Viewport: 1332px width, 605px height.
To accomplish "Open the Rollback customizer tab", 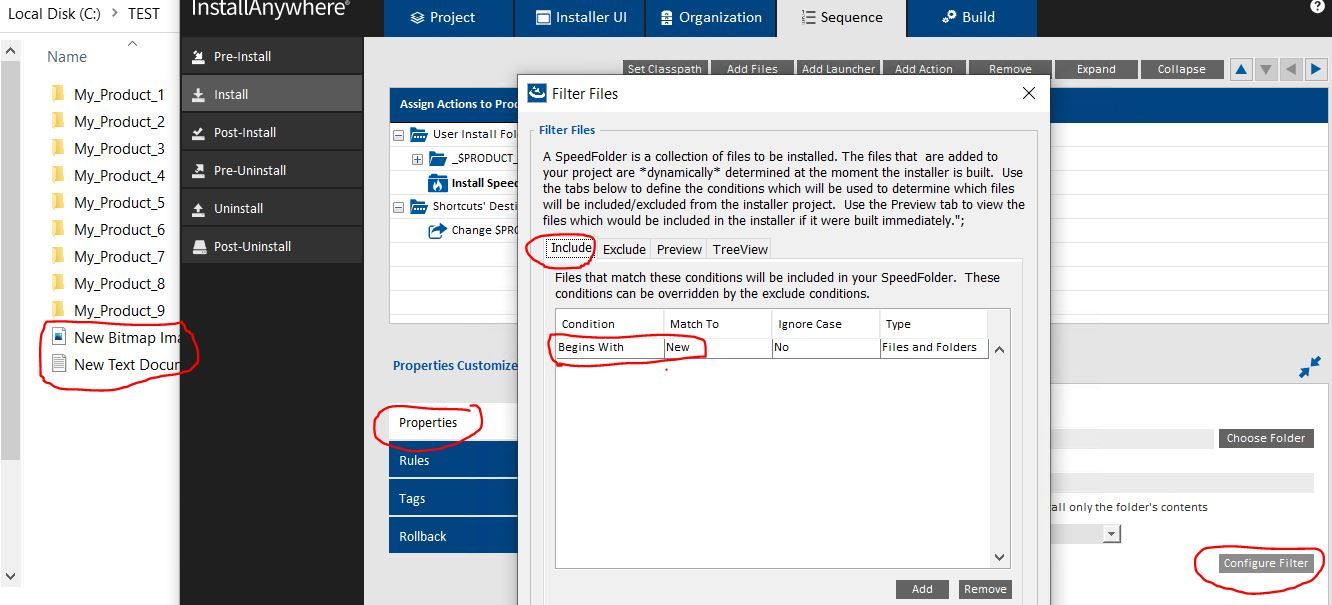I will [452, 536].
